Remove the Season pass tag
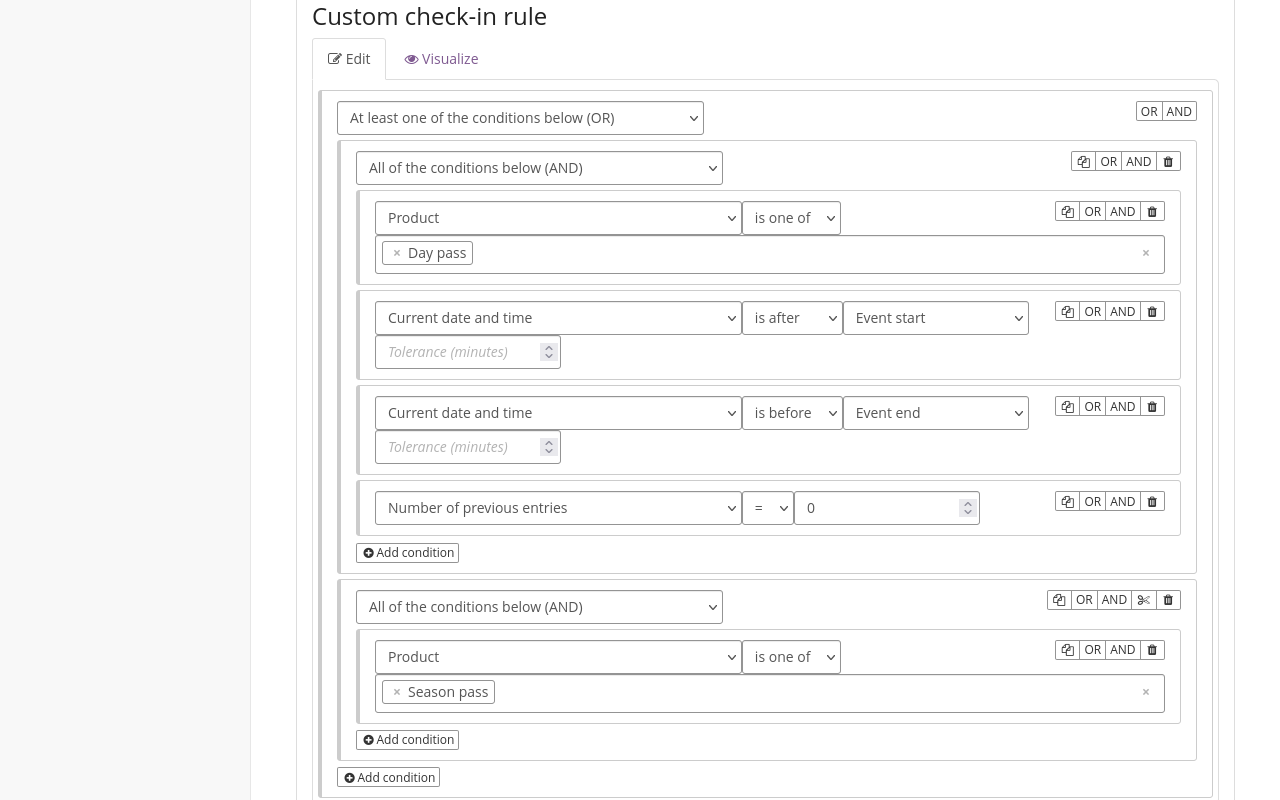 397,692
